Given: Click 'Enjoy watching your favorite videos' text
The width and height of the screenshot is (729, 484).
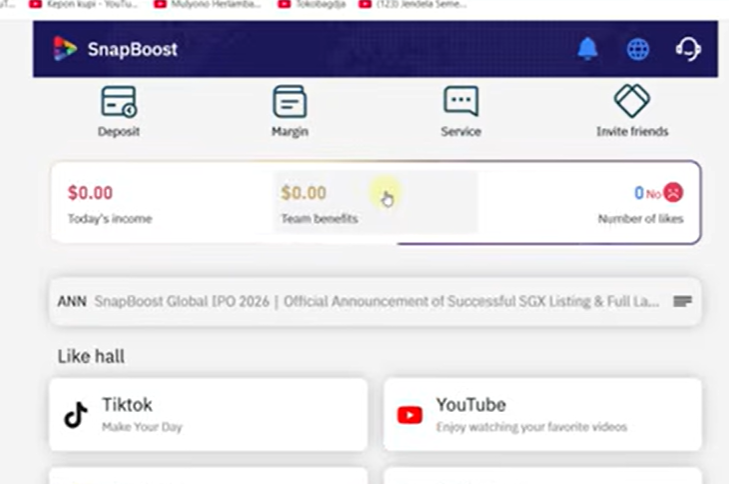Looking at the screenshot, I should pyautogui.click(x=531, y=427).
